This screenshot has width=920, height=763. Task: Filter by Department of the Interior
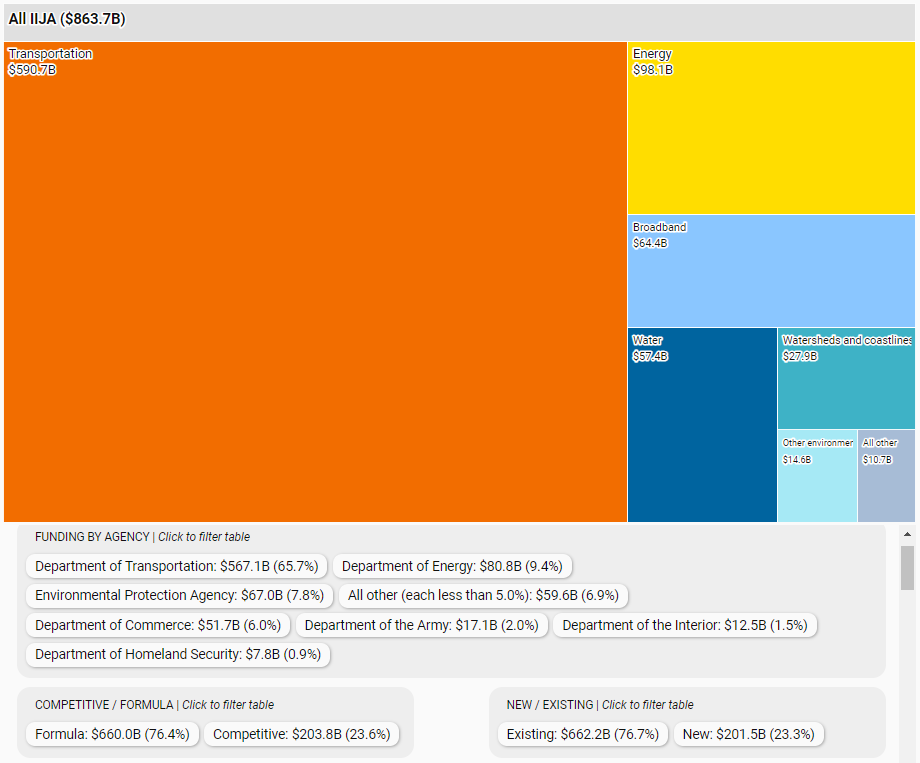686,625
